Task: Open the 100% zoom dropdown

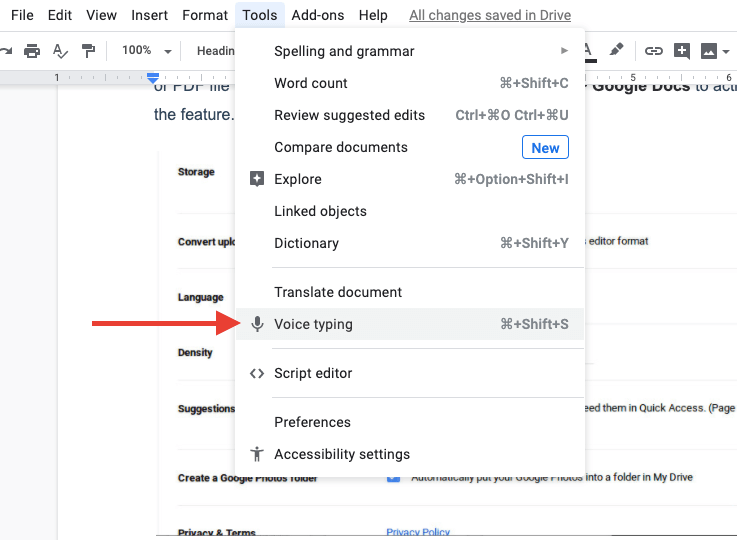Action: (x=146, y=50)
